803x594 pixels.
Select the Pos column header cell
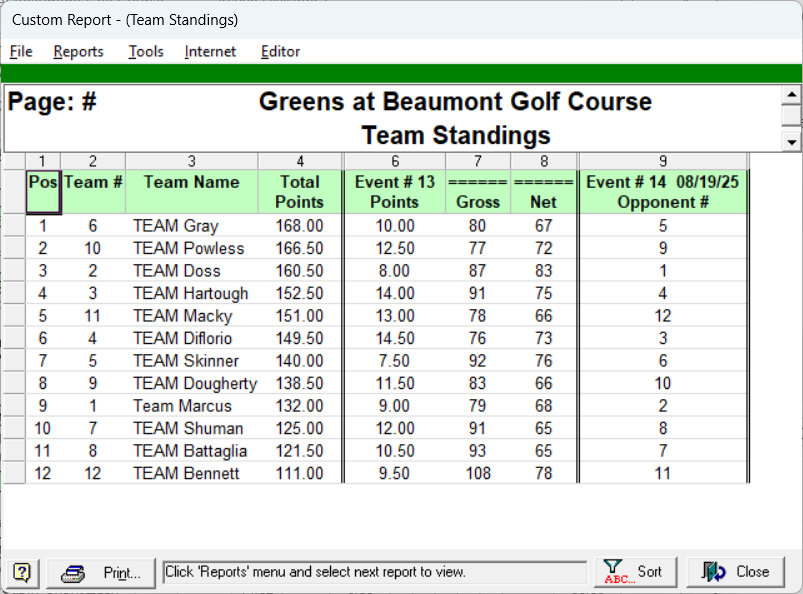(x=43, y=191)
